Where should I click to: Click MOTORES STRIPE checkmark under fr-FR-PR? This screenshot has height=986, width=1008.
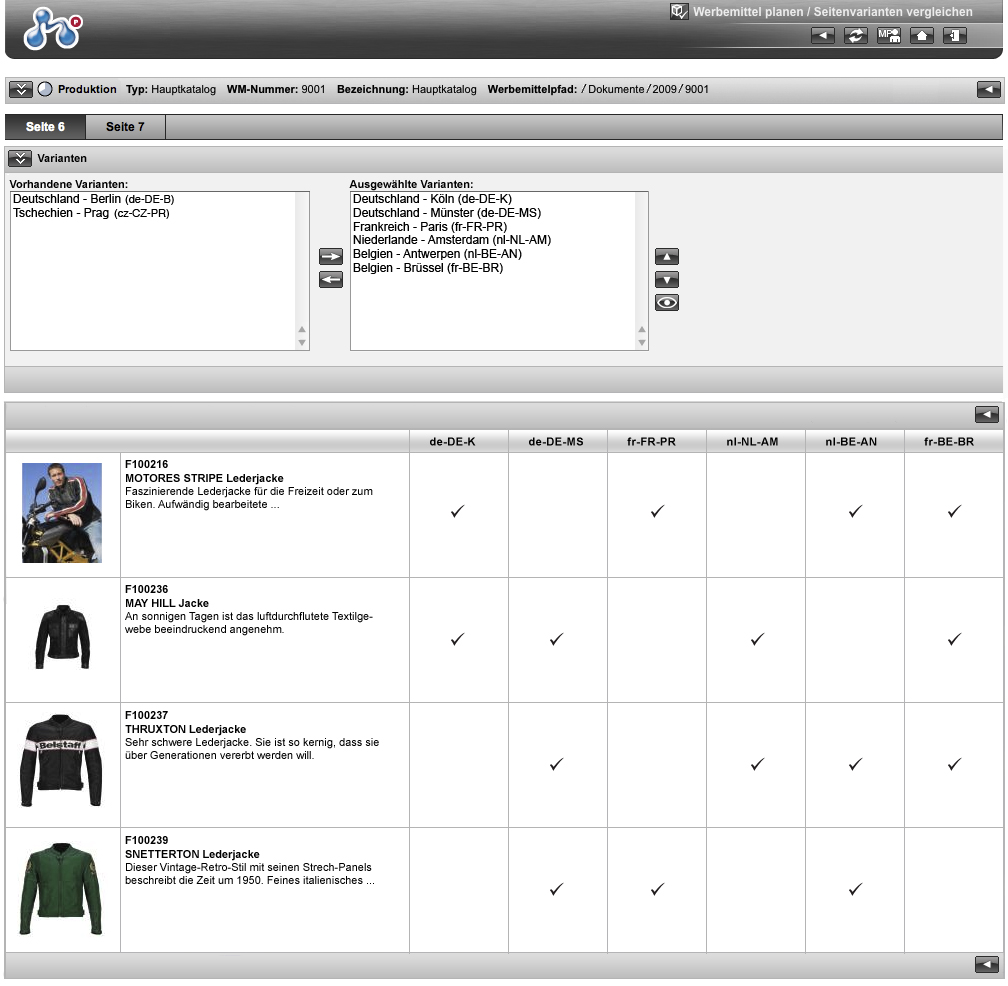coord(657,512)
